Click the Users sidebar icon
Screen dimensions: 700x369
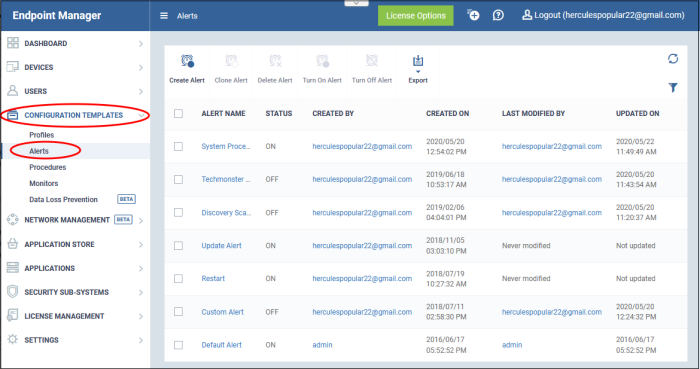pos(13,91)
